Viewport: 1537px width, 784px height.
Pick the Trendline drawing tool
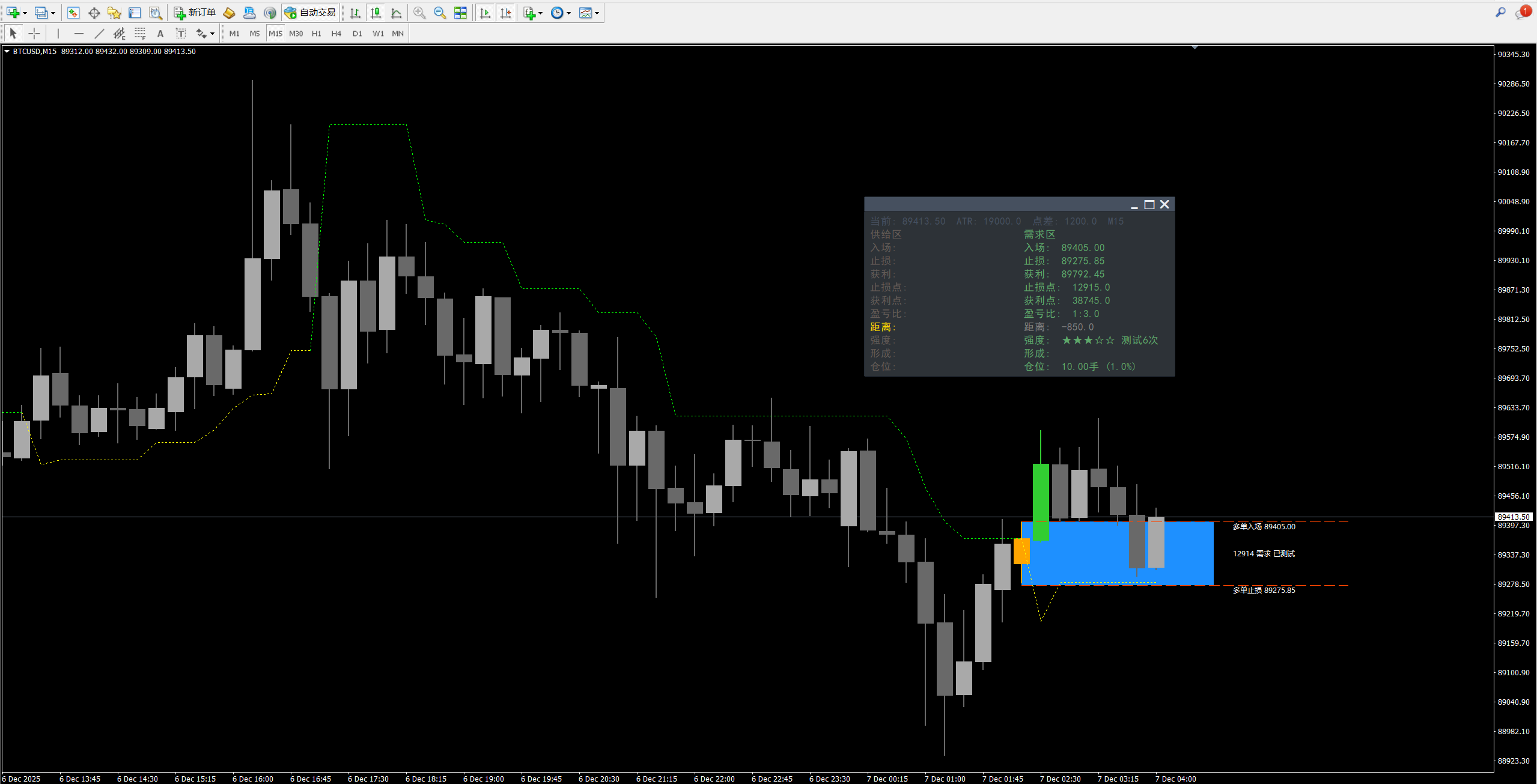click(99, 34)
